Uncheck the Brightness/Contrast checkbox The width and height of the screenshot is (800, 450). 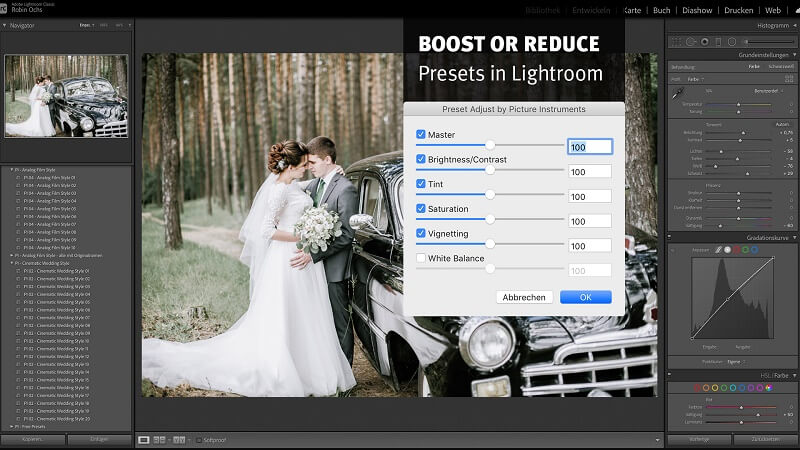tap(420, 159)
